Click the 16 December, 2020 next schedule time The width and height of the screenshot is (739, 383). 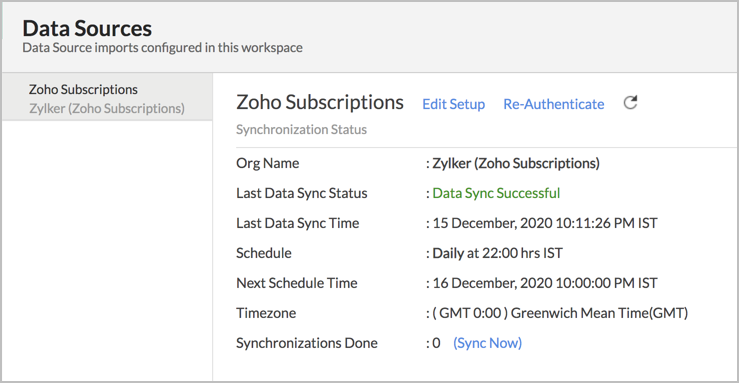pyautogui.click(x=545, y=283)
